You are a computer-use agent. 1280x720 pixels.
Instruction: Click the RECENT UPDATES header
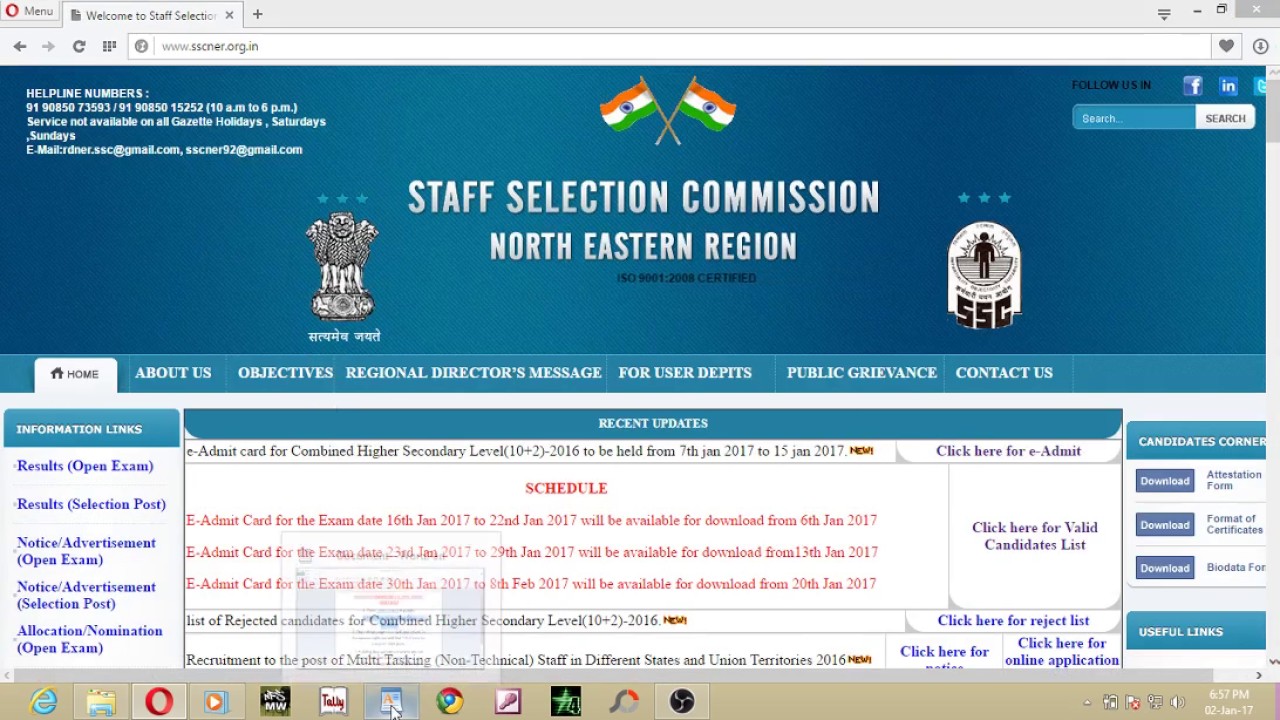click(x=653, y=423)
